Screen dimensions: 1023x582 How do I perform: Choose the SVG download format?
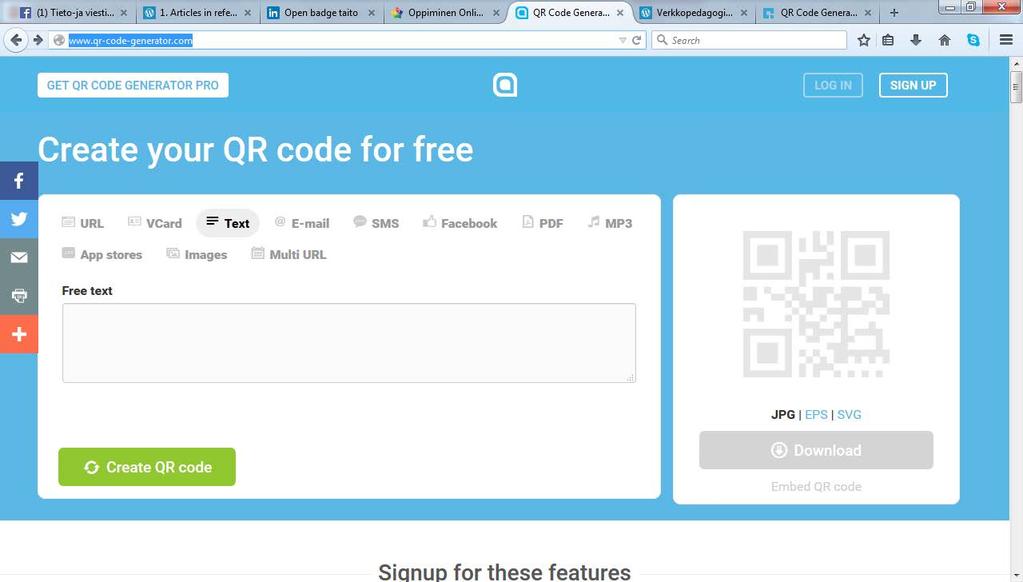[x=849, y=414]
